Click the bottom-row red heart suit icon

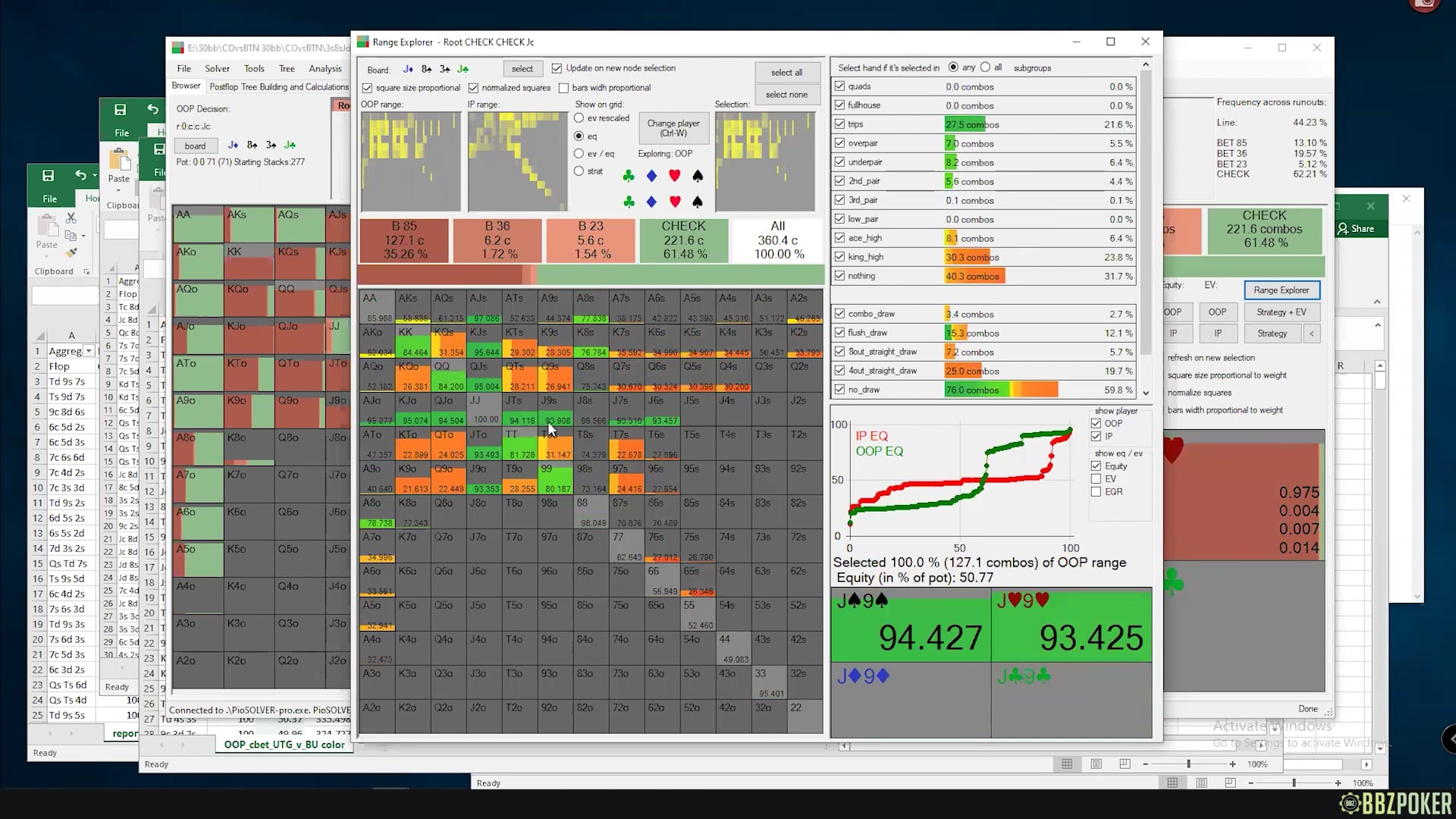tap(674, 202)
